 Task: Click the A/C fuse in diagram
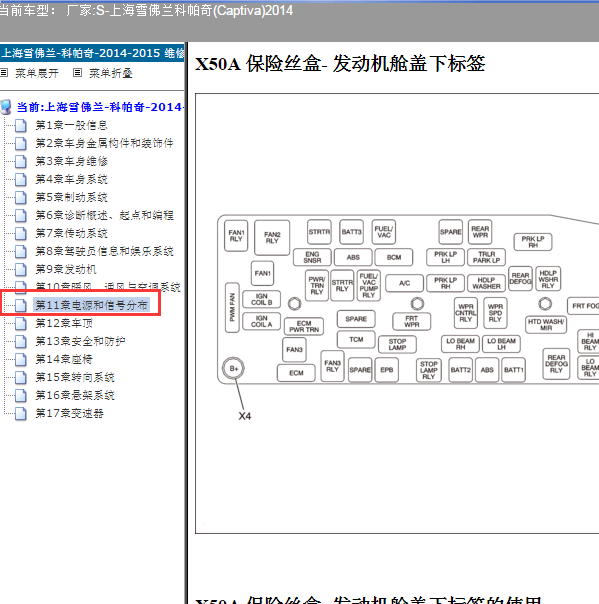pos(404,283)
